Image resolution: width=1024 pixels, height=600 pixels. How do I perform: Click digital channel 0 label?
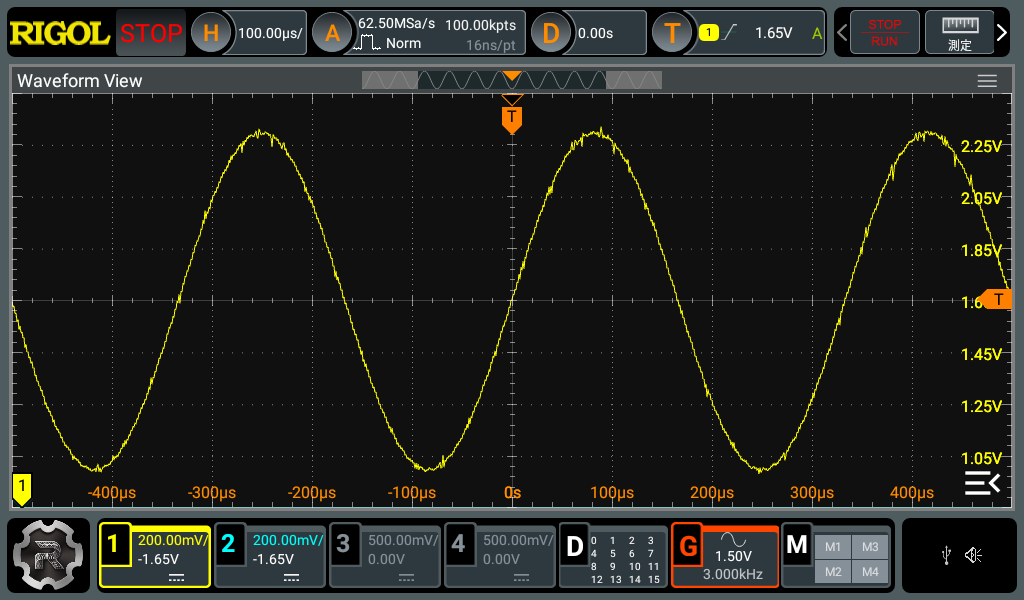coord(594,541)
